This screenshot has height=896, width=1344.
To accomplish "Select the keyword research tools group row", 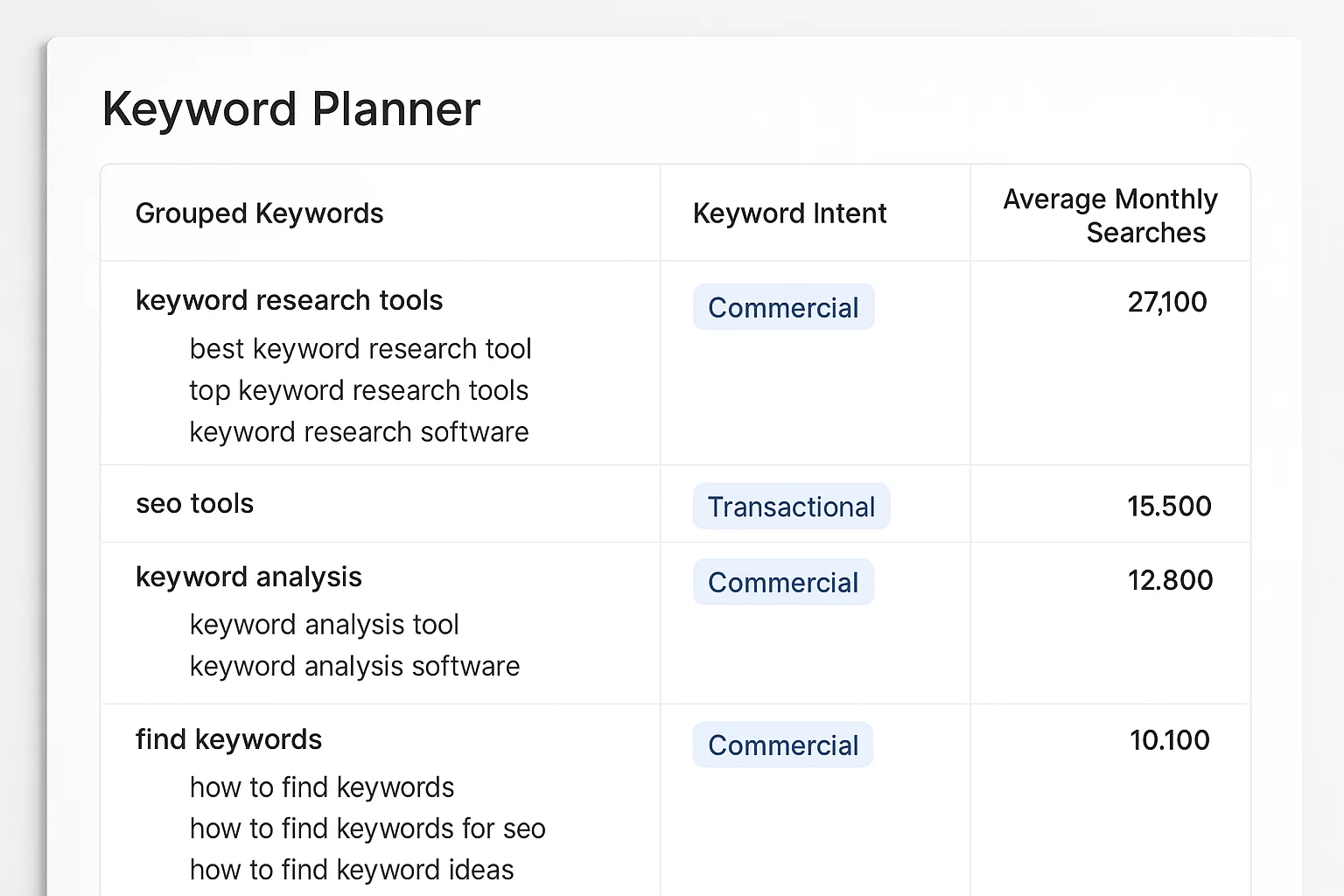I will pyautogui.click(x=289, y=300).
